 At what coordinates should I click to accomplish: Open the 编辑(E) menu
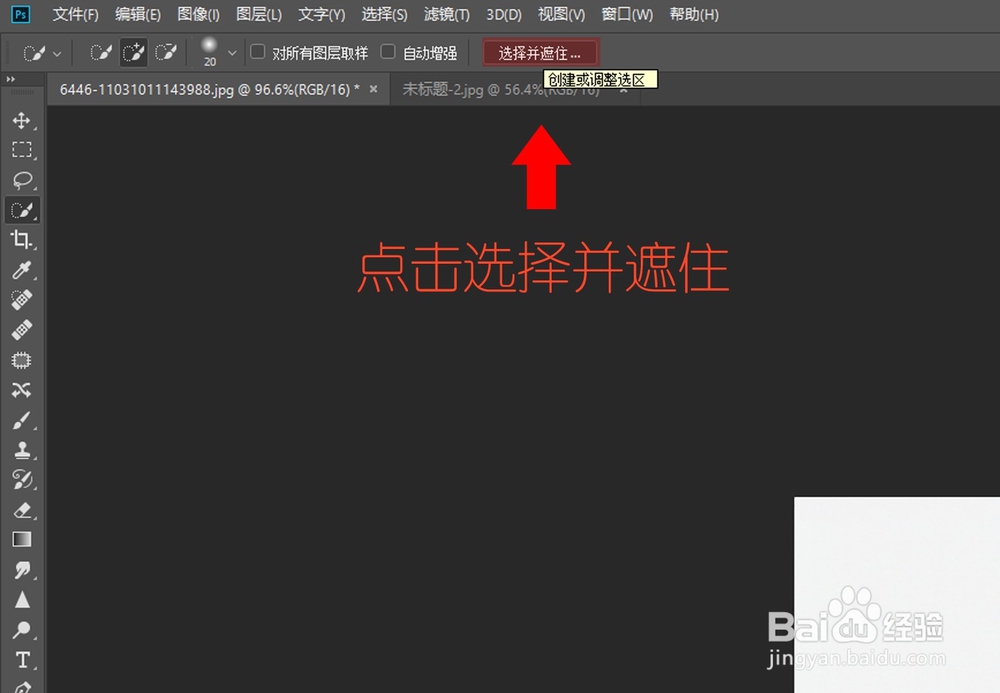138,14
